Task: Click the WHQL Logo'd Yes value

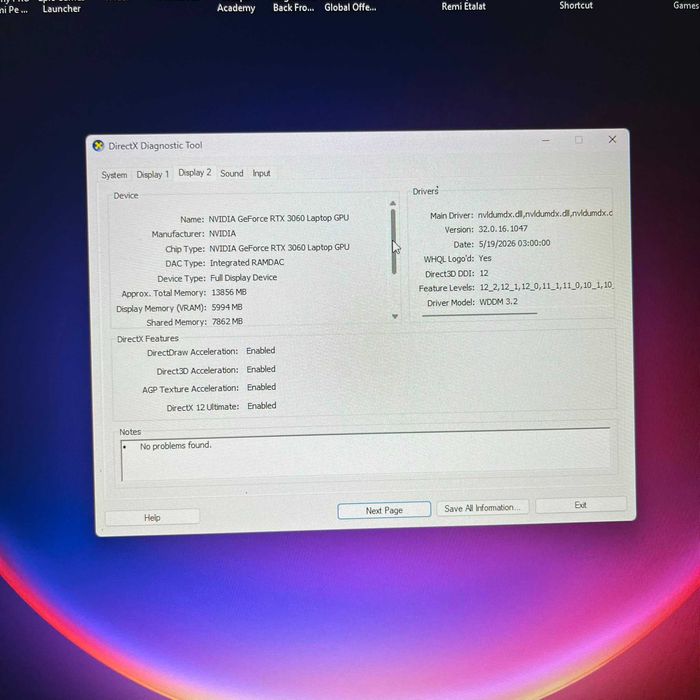Action: pos(485,258)
